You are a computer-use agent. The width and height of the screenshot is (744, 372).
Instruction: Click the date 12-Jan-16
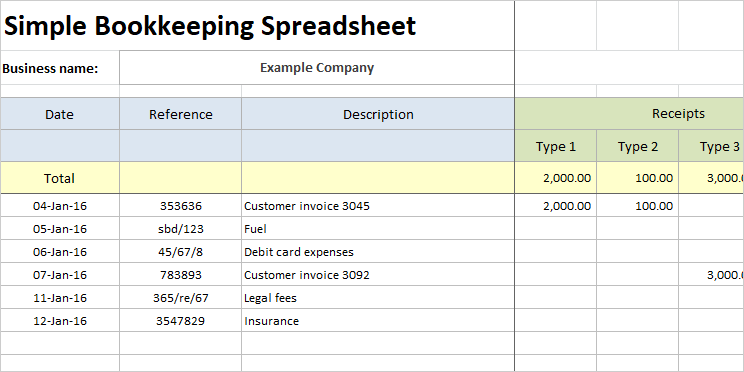60,320
